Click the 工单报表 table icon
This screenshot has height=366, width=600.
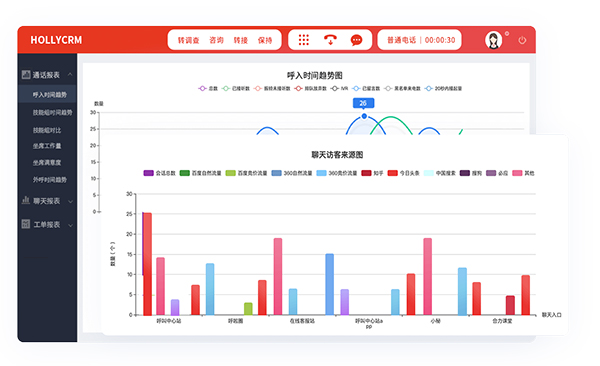point(26,224)
